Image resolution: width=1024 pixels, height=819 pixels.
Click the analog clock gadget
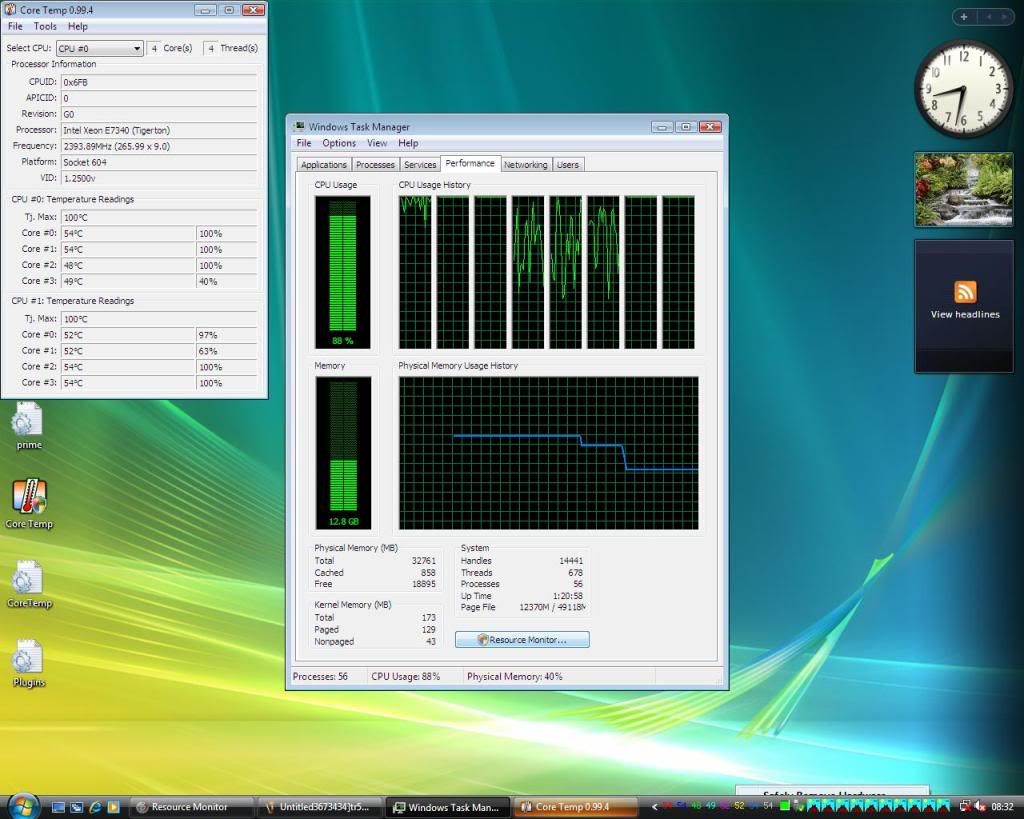point(964,89)
